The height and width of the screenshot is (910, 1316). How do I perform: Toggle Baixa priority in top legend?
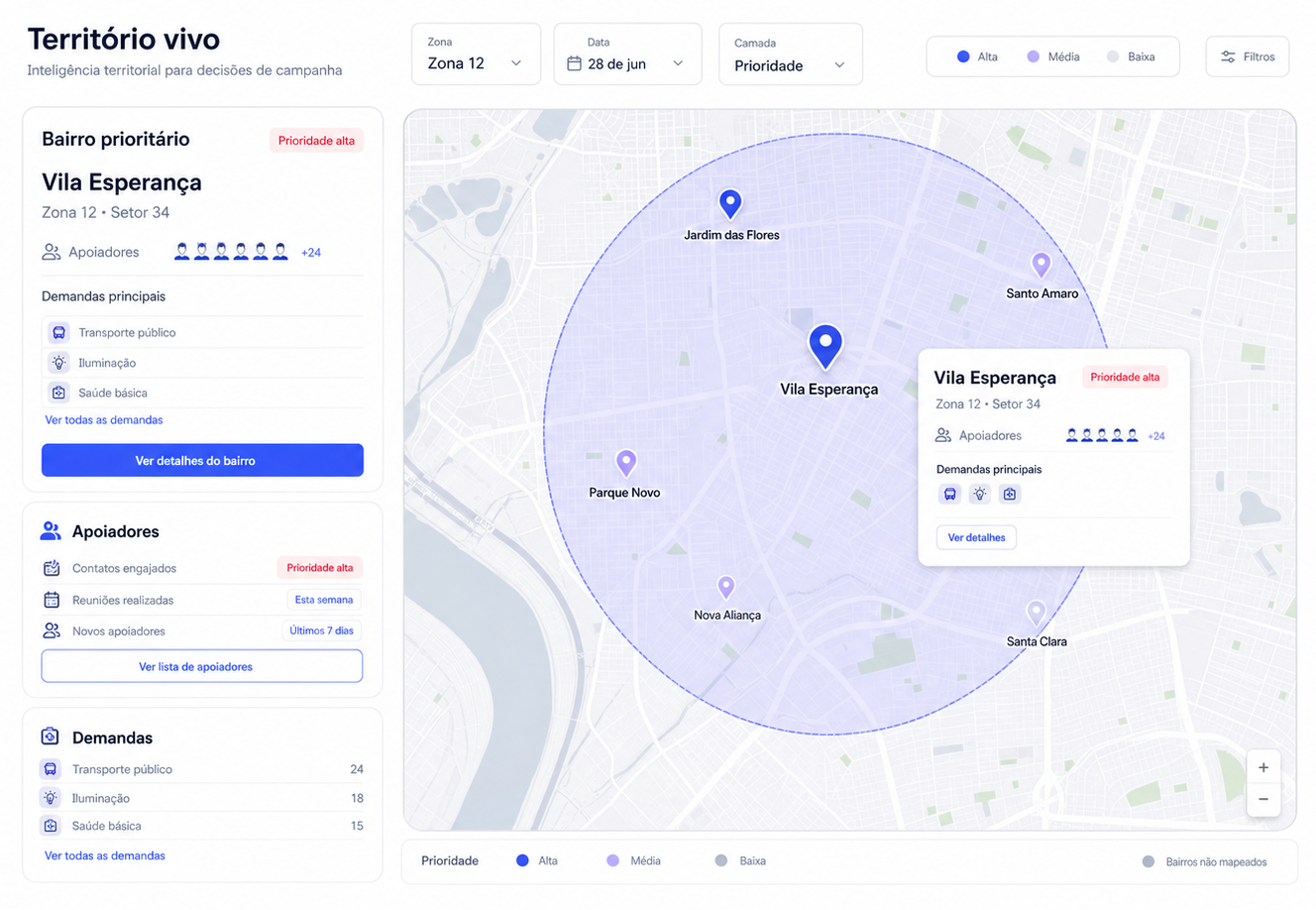coord(1131,57)
